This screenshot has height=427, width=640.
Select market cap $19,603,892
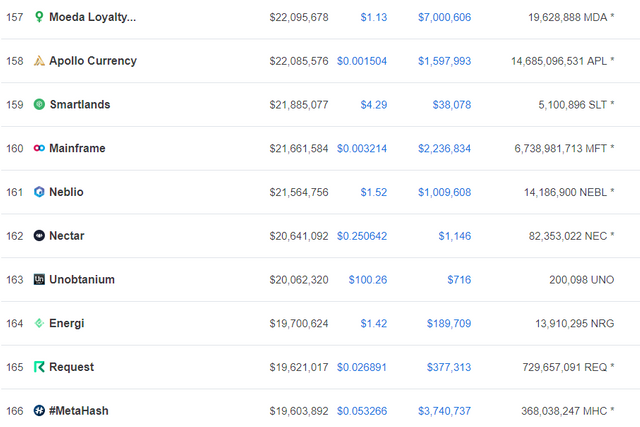tap(299, 411)
